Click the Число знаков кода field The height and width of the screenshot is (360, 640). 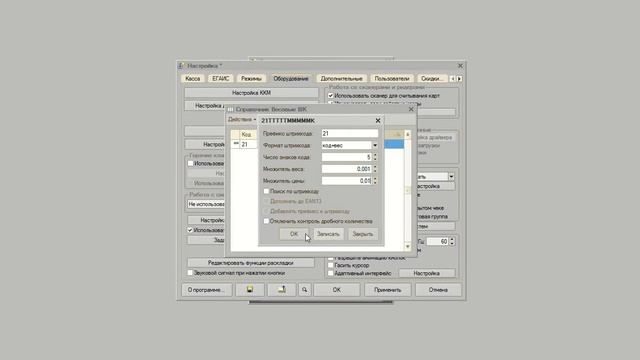(347, 157)
